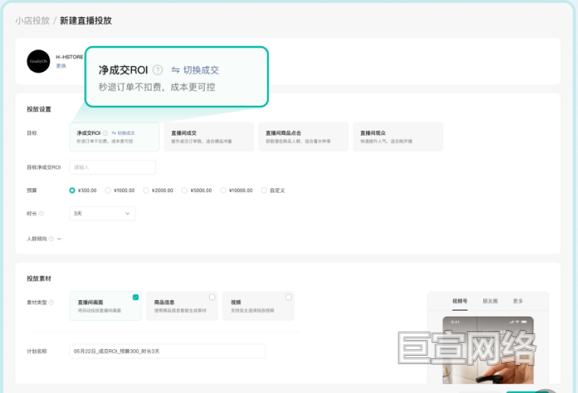Check the 视频 material checkbox

[289, 297]
